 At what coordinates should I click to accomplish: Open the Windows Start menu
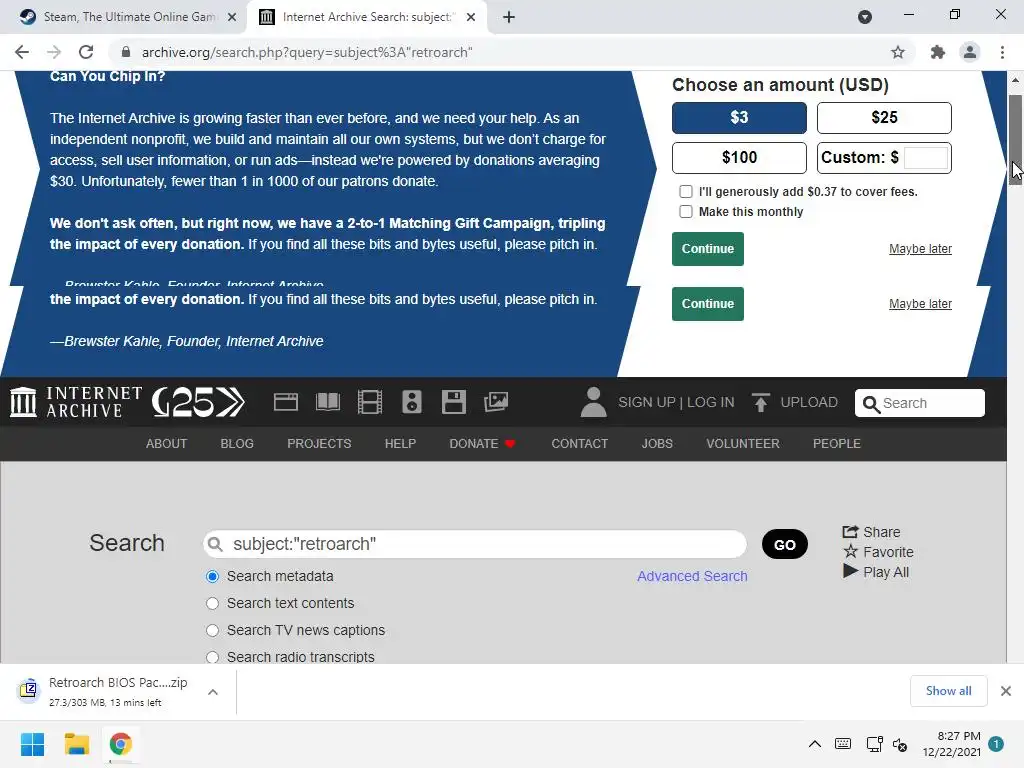tap(32, 744)
